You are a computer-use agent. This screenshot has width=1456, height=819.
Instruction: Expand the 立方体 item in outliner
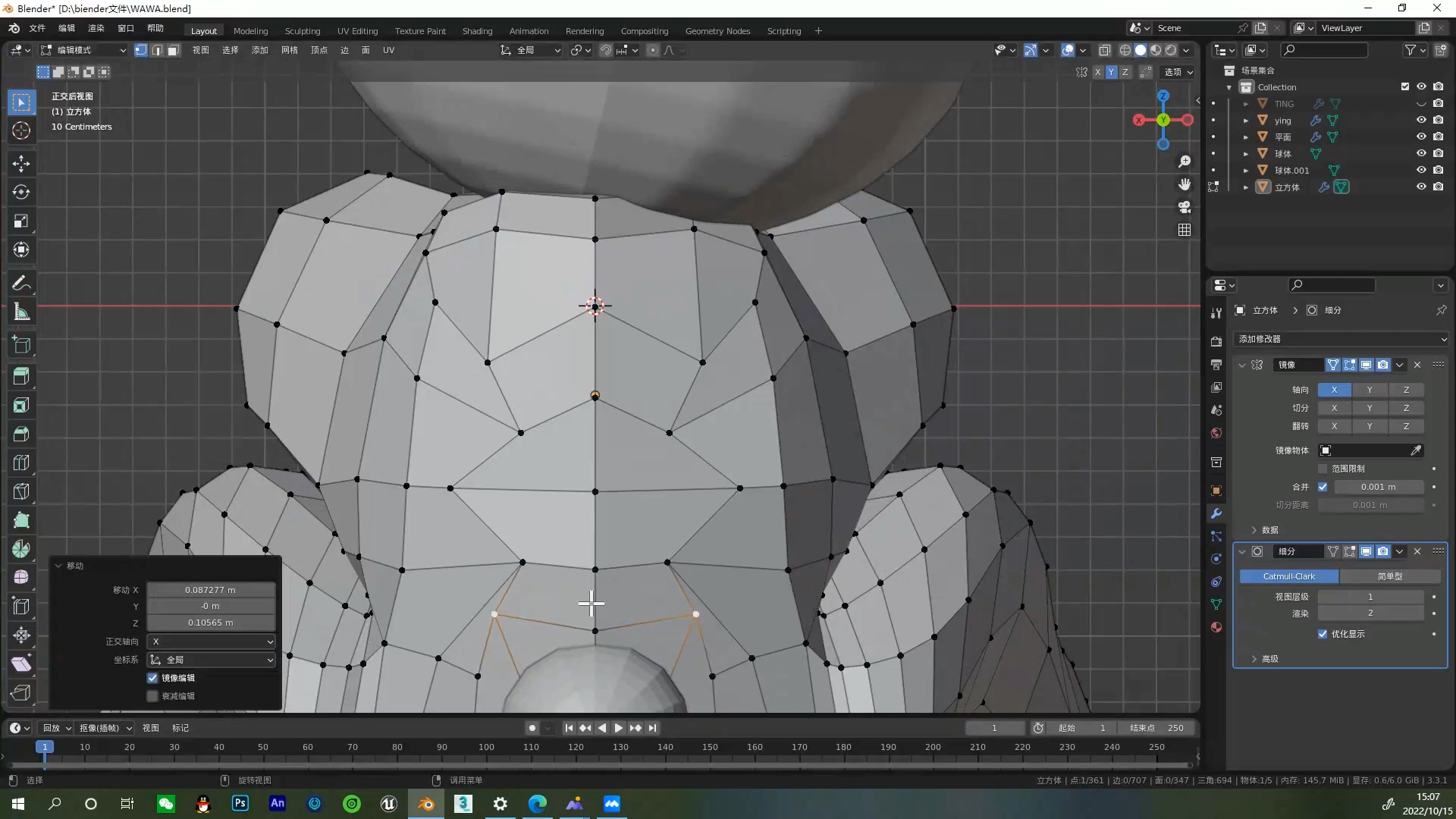click(x=1245, y=187)
